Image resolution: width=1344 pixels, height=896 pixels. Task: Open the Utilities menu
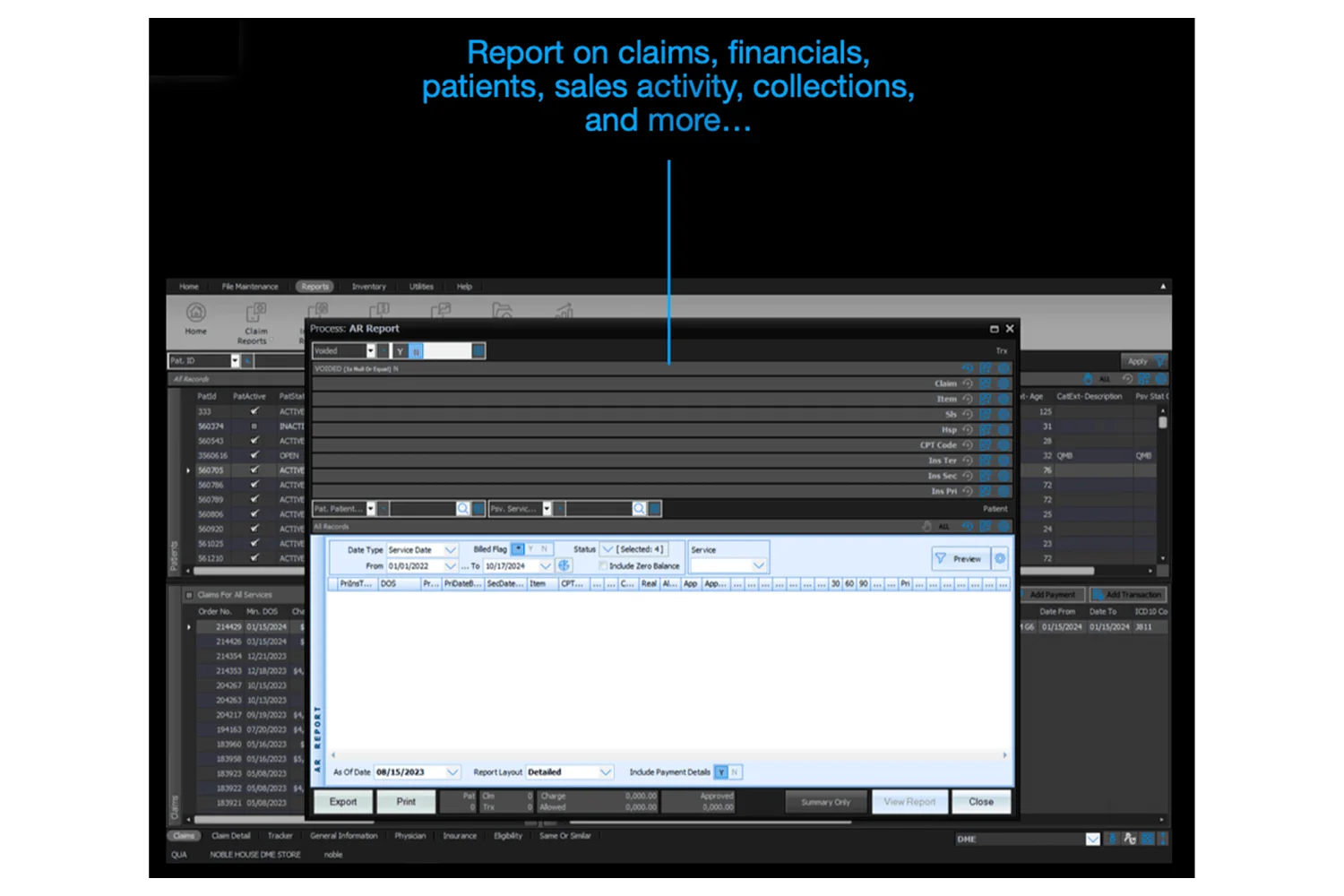(421, 287)
